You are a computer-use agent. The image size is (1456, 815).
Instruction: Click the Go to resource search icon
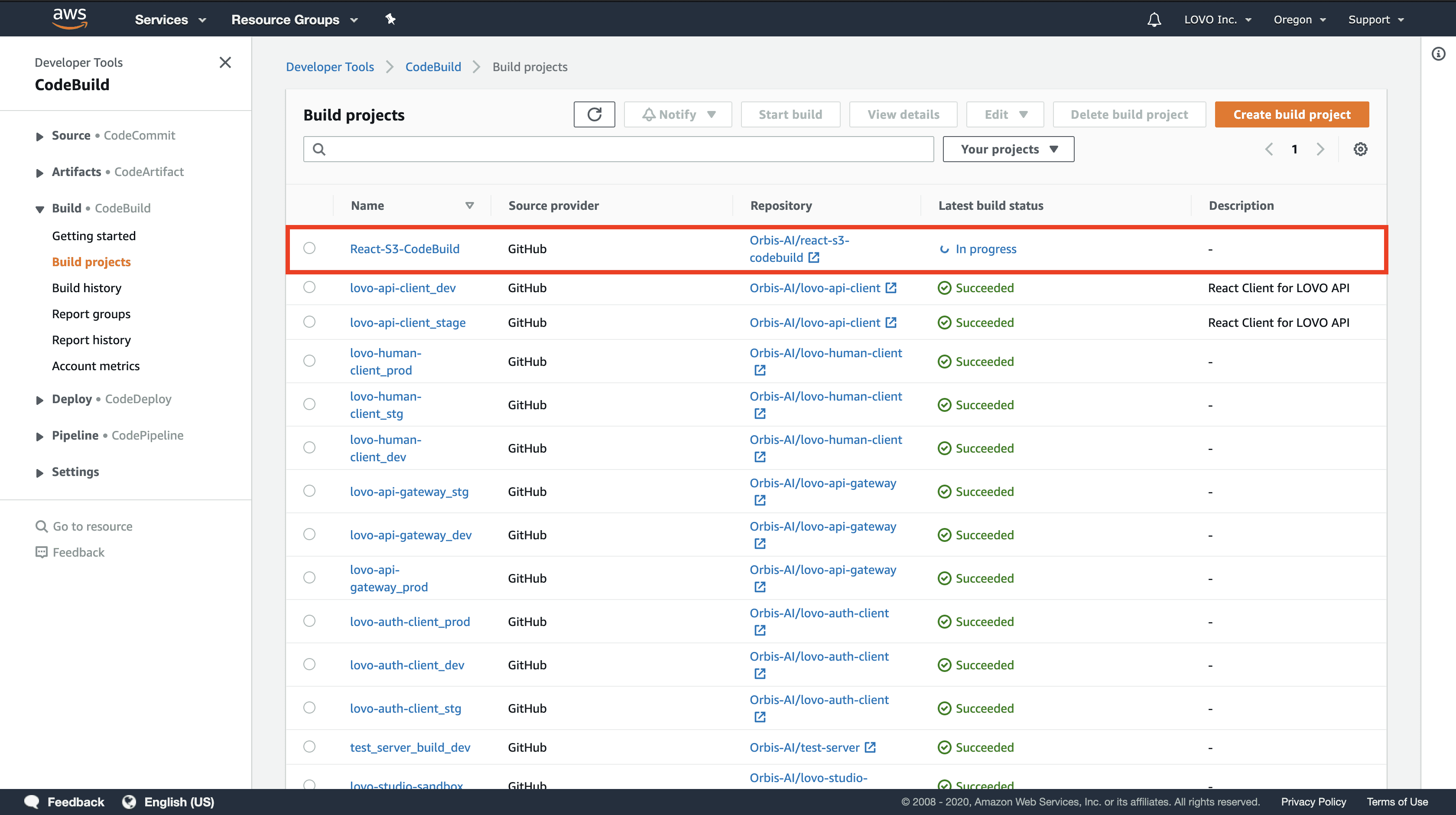(41, 526)
